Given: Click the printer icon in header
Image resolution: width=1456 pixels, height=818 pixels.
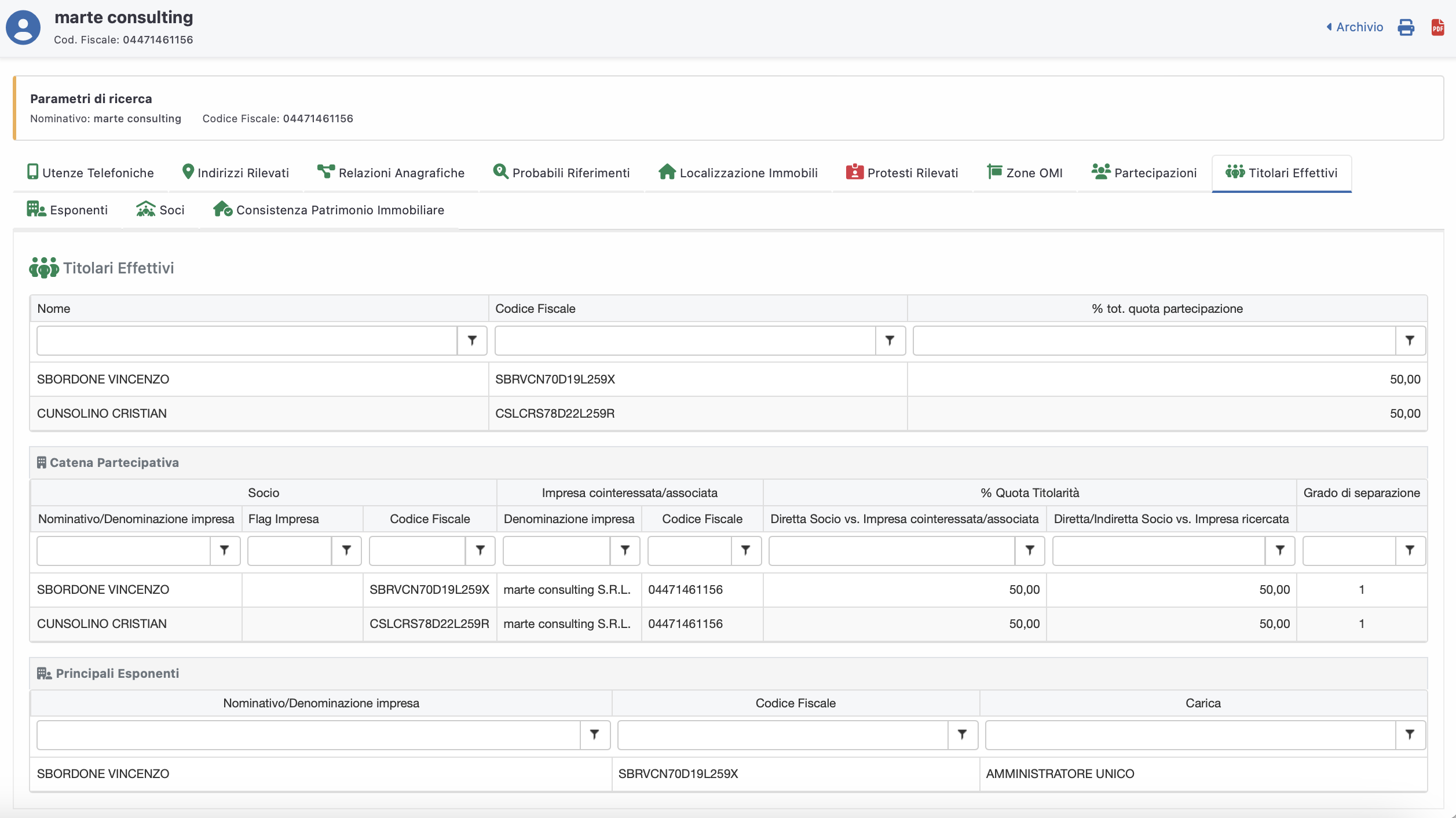Looking at the screenshot, I should (x=1406, y=27).
